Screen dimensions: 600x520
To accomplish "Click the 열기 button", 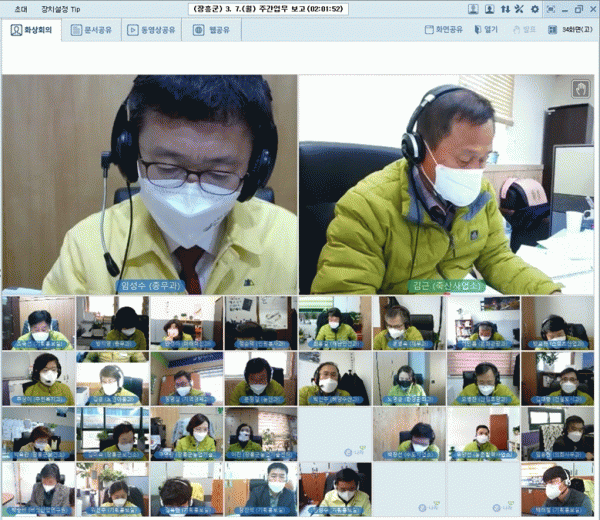I will point(485,30).
